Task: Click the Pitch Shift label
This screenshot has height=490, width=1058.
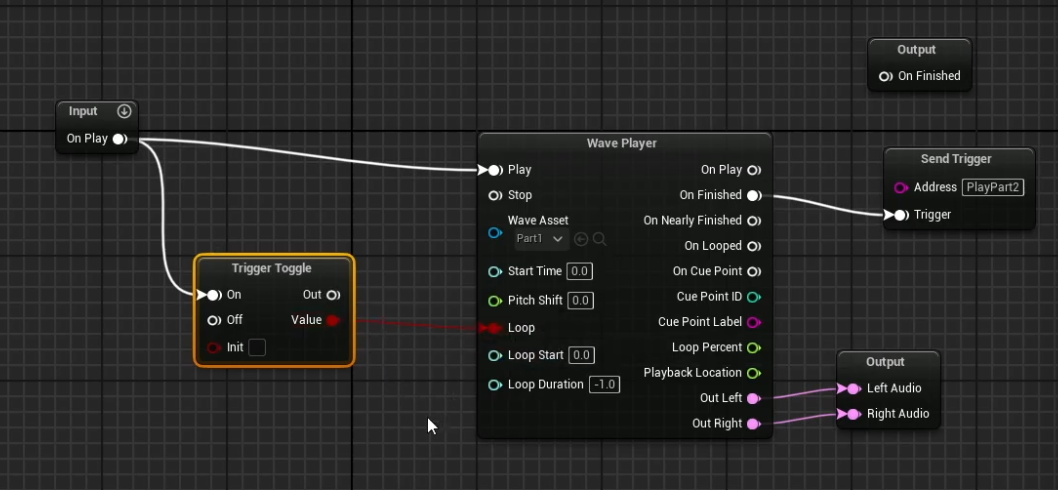Action: coord(535,300)
